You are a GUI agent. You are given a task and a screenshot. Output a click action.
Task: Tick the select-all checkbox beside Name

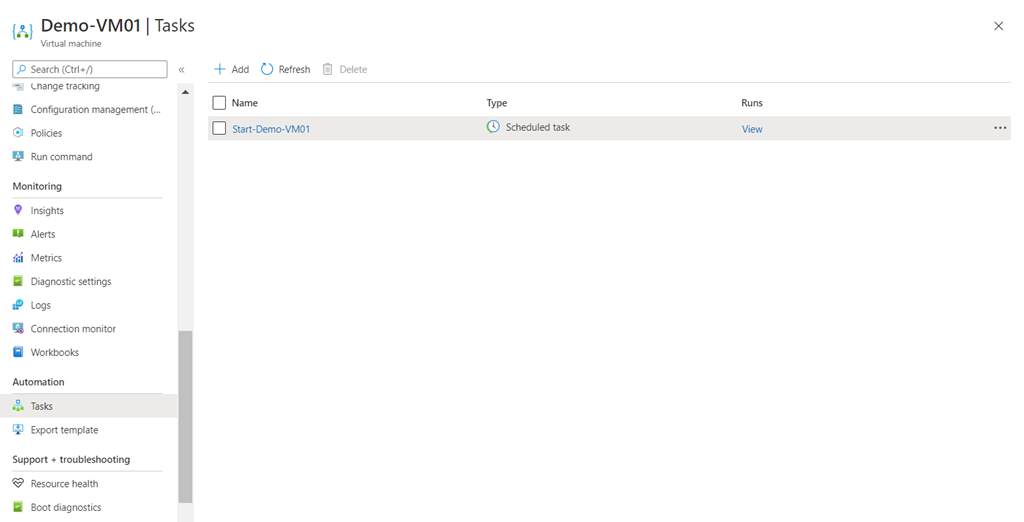[219, 103]
